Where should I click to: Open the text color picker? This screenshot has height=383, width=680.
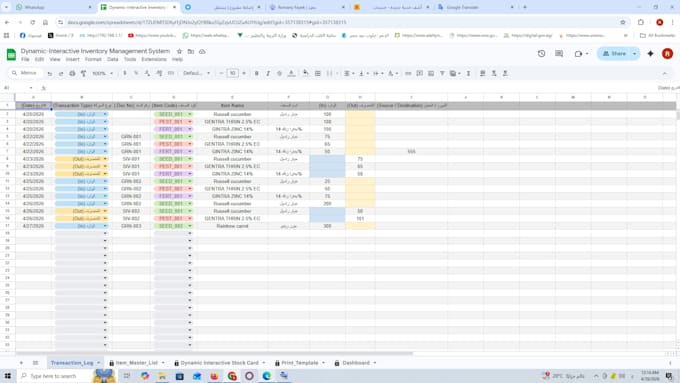point(291,73)
